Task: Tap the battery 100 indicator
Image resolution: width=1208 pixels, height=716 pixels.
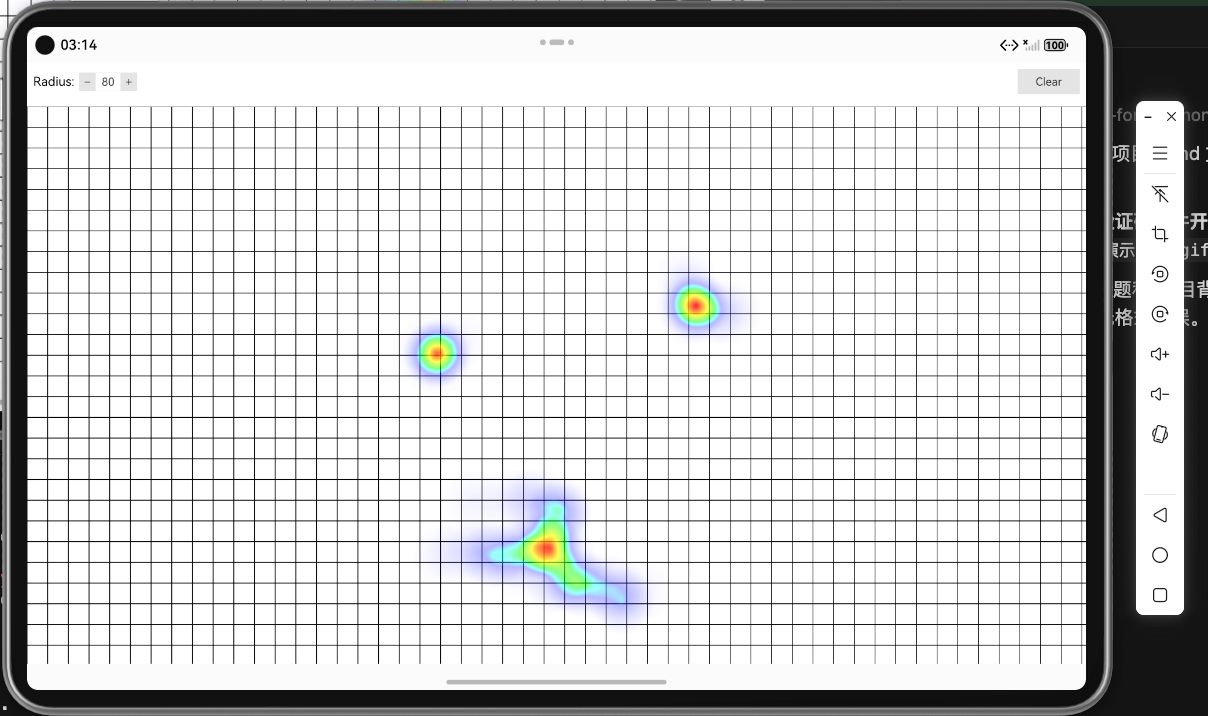Action: point(1056,45)
